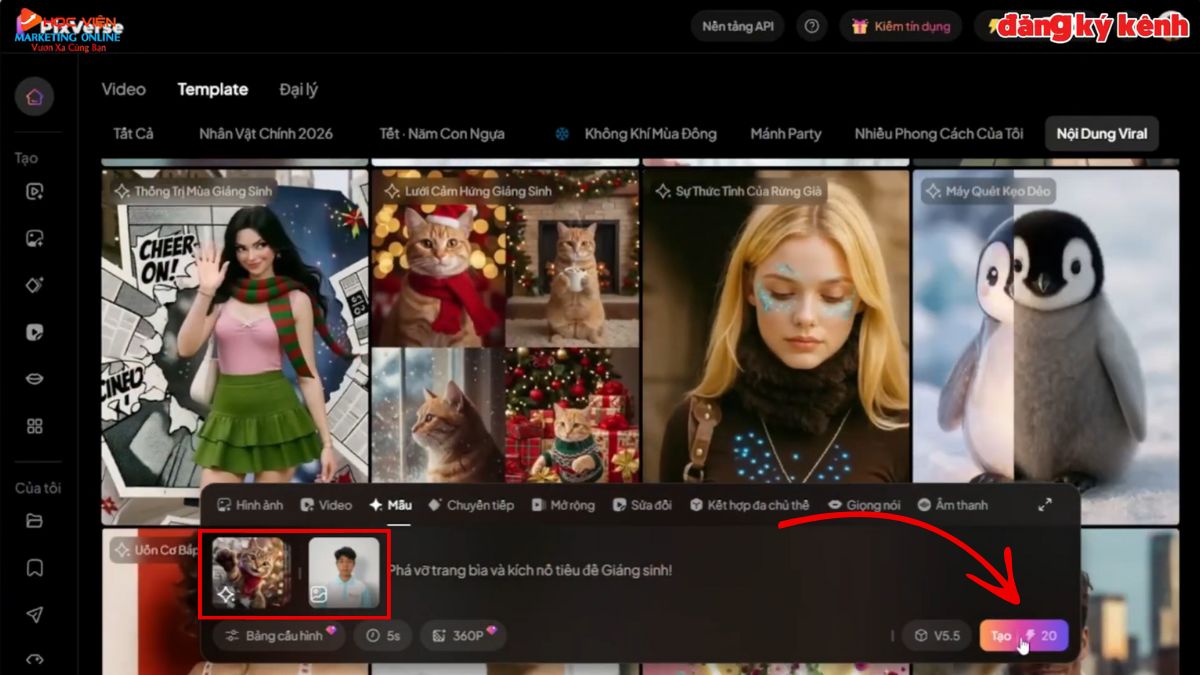
Task: Open the apps grid icon in the sidebar
Action: 35,426
